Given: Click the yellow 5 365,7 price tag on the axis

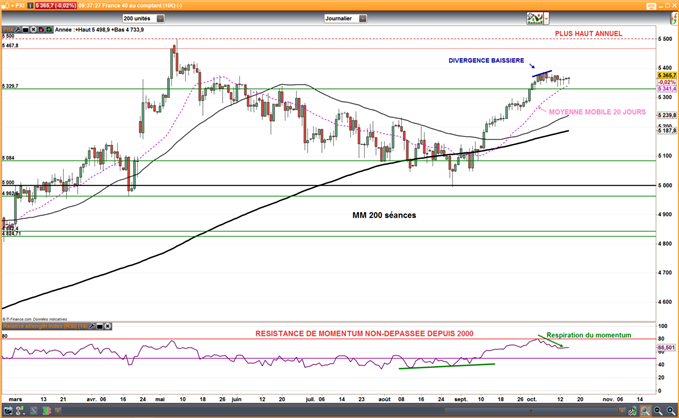Looking at the screenshot, I should (667, 75).
